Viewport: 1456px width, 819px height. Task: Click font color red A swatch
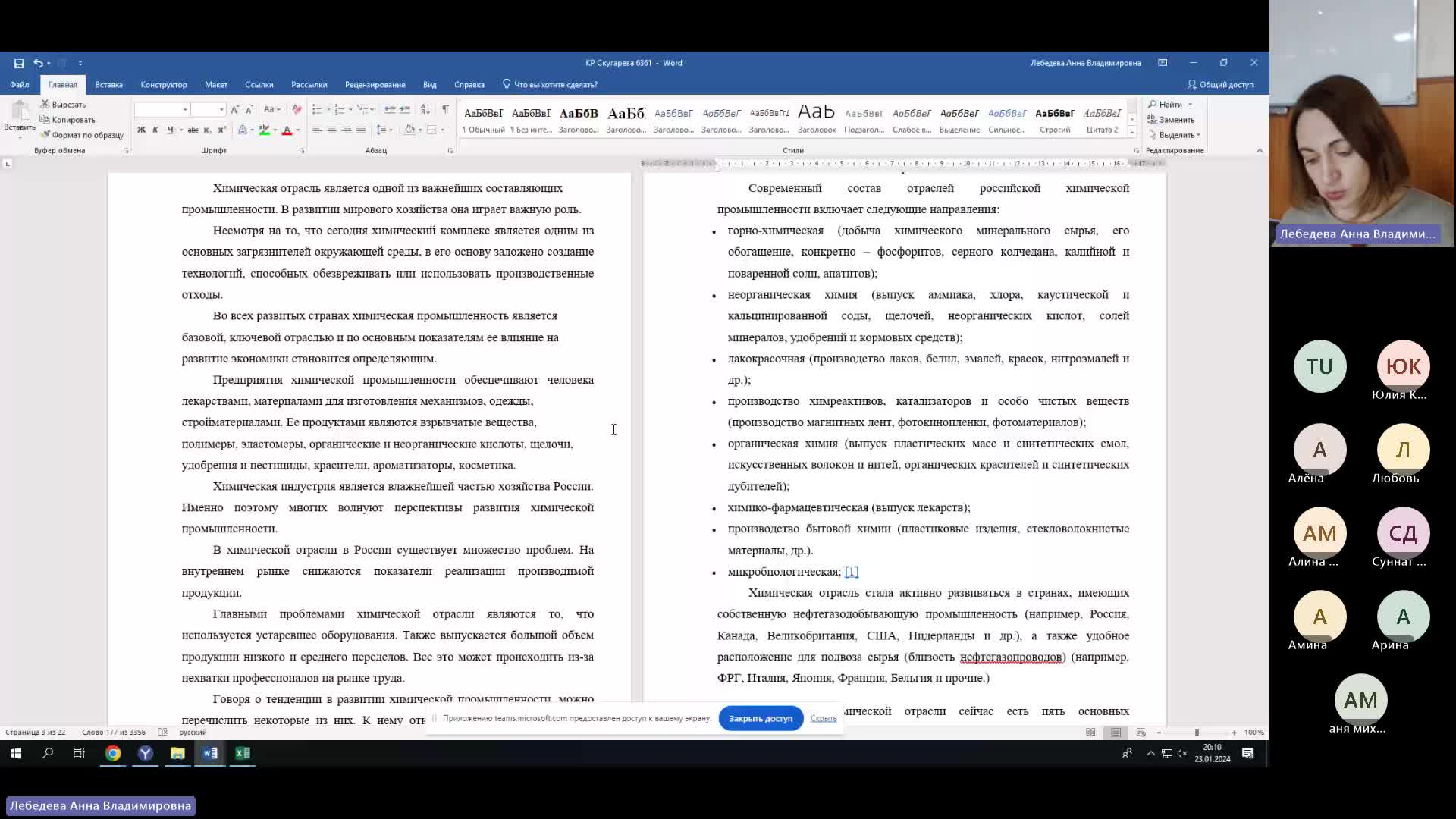coord(287,130)
